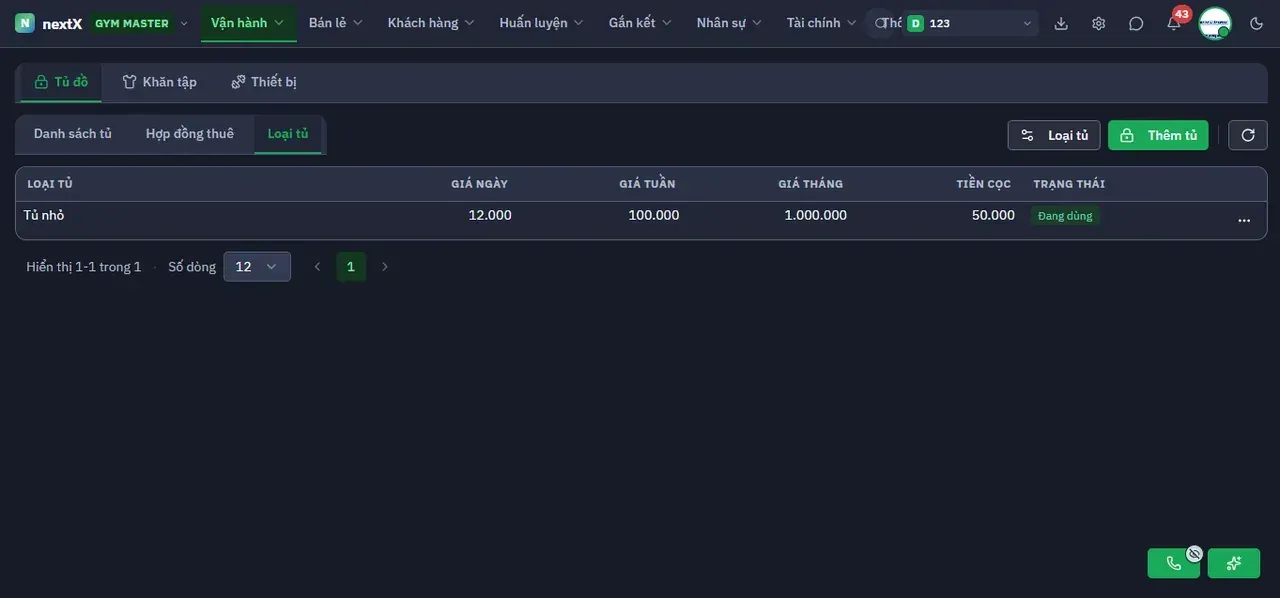Open the Số dòng rows-per-page dropdown
Screen dimensions: 1280x598
click(257, 267)
